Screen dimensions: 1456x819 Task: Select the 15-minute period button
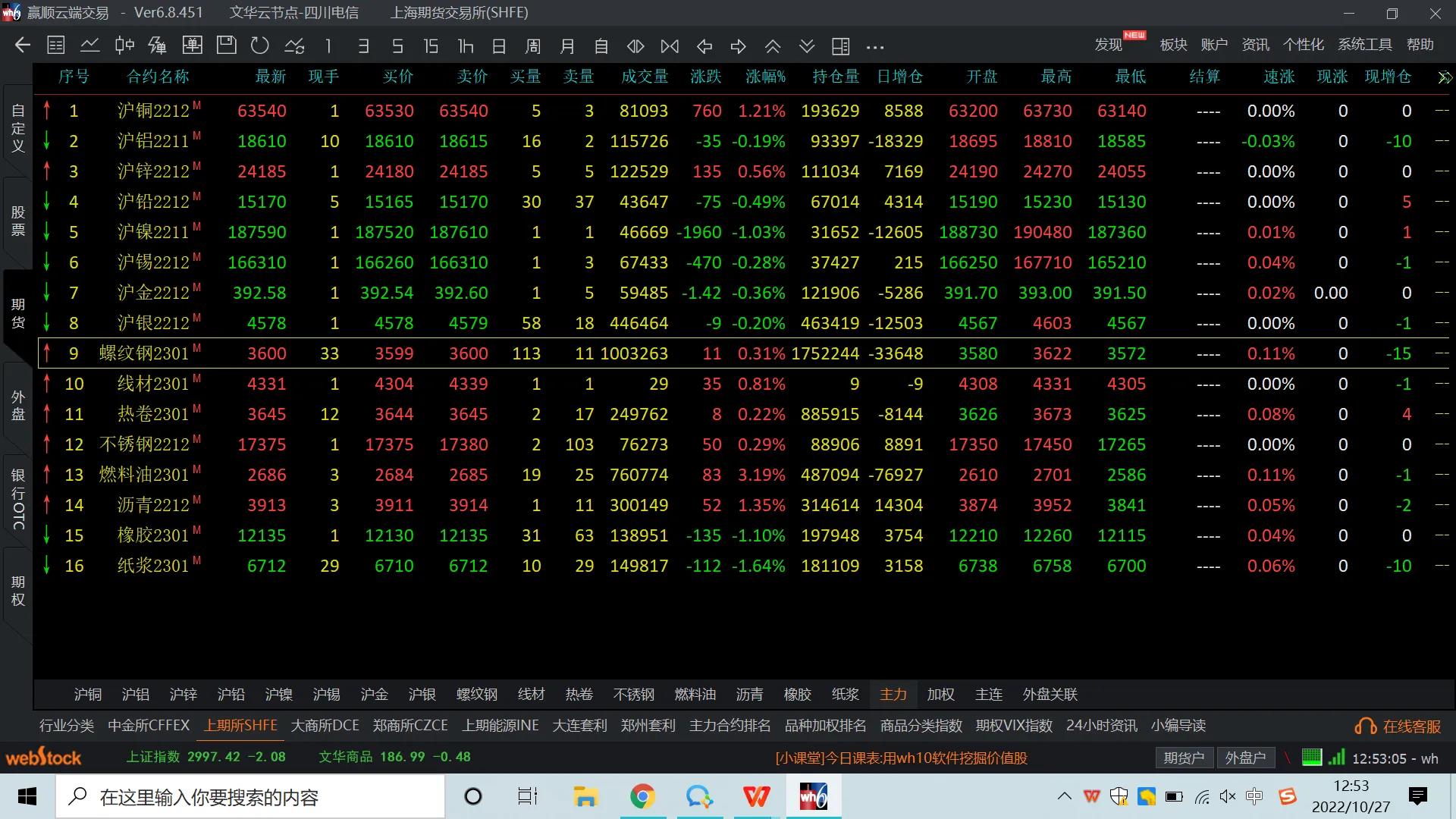431,46
